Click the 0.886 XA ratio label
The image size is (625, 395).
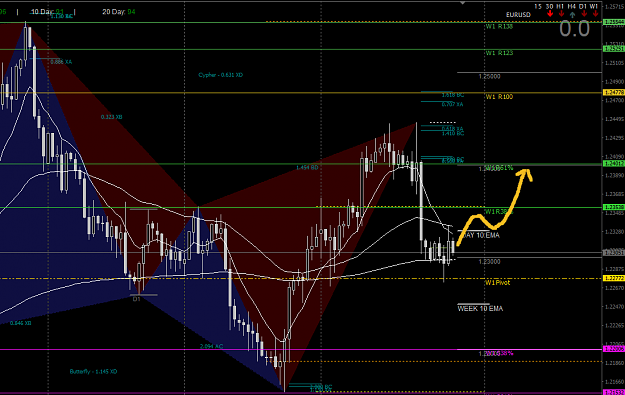(61, 62)
